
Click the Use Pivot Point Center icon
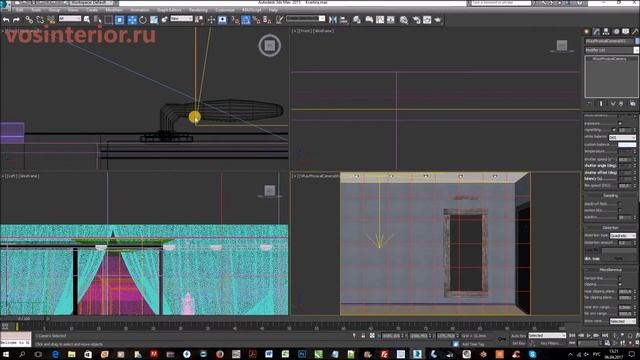tap(200, 20)
